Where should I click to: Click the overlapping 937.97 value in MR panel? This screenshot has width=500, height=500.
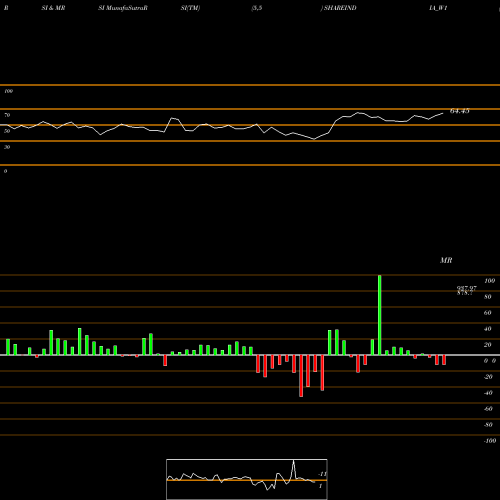click(x=467, y=288)
